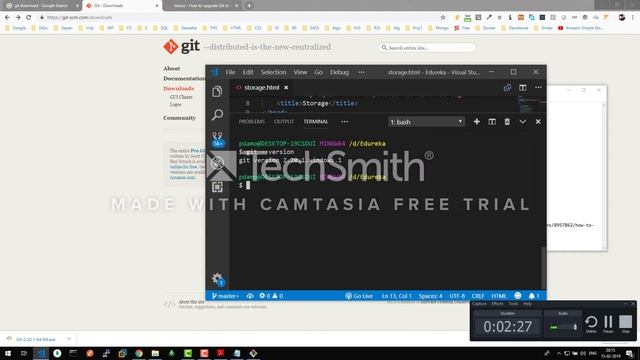
Task: Open the Manage gear icon in VS Code
Action: click(217, 279)
